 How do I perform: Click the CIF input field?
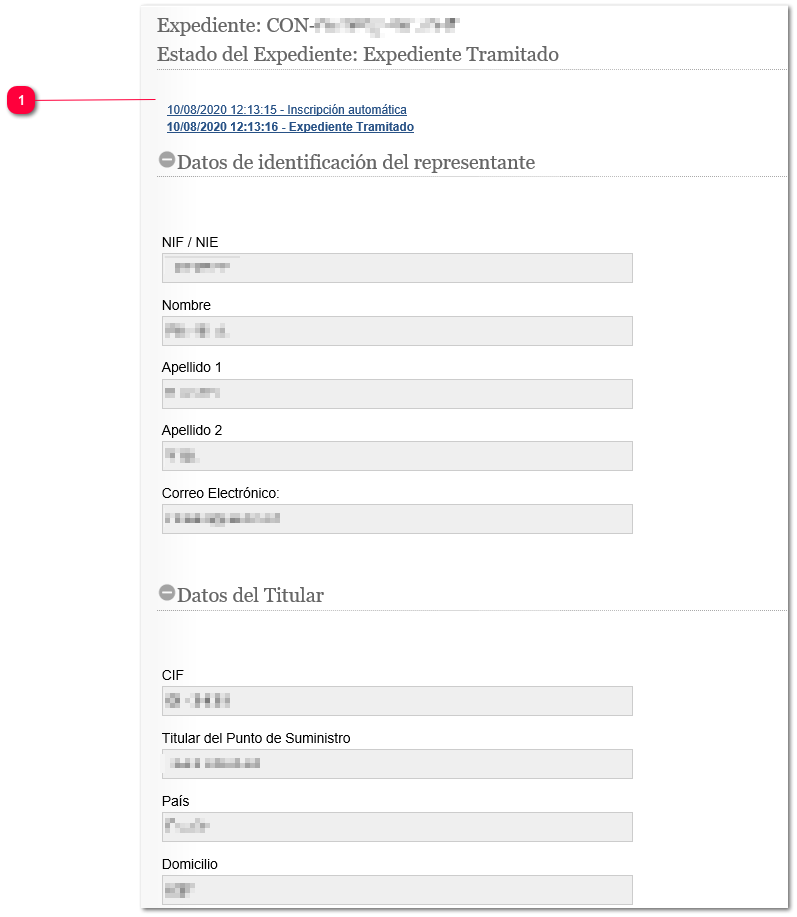397,701
